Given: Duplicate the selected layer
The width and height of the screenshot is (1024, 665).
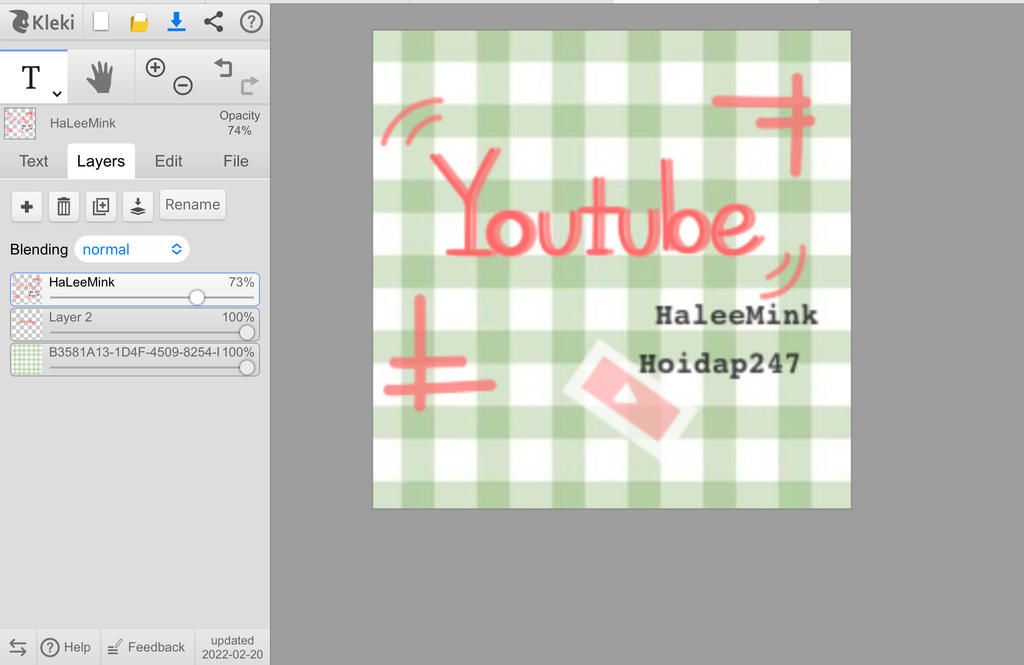Looking at the screenshot, I should pos(101,206).
